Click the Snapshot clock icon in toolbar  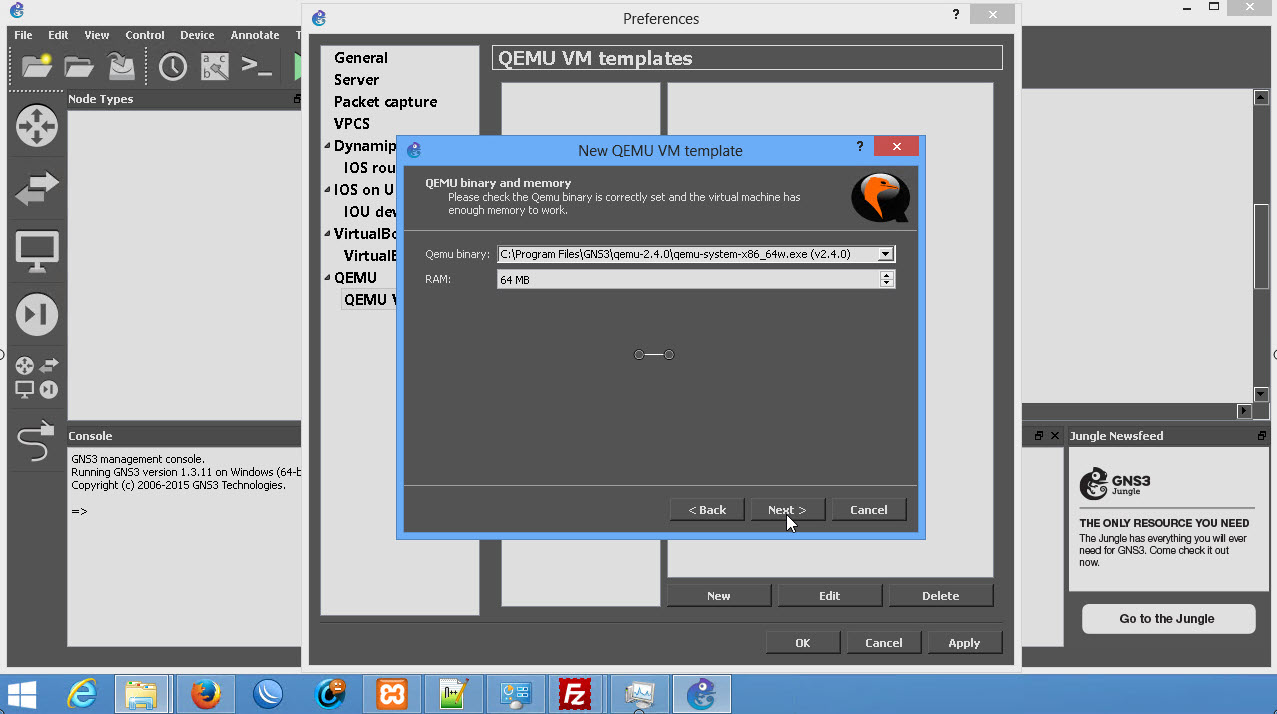coord(173,67)
